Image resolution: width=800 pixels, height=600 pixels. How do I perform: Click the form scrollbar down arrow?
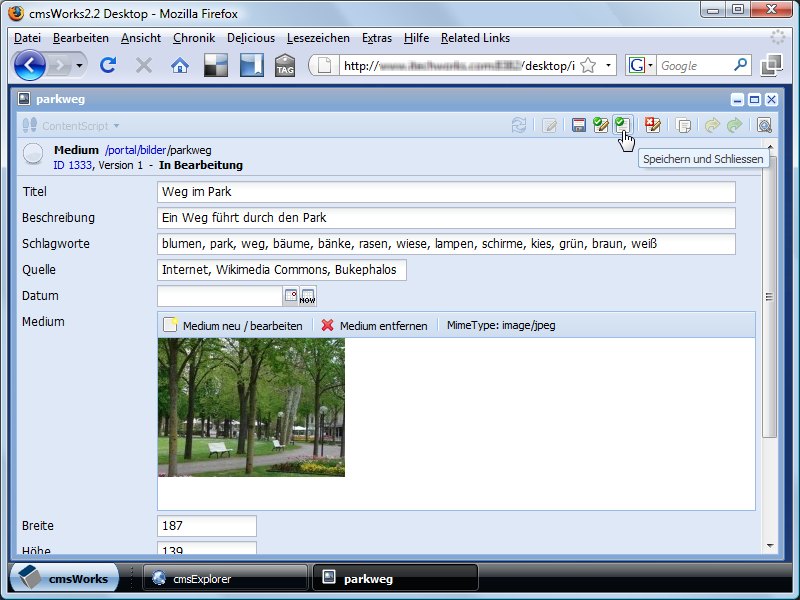pos(770,546)
